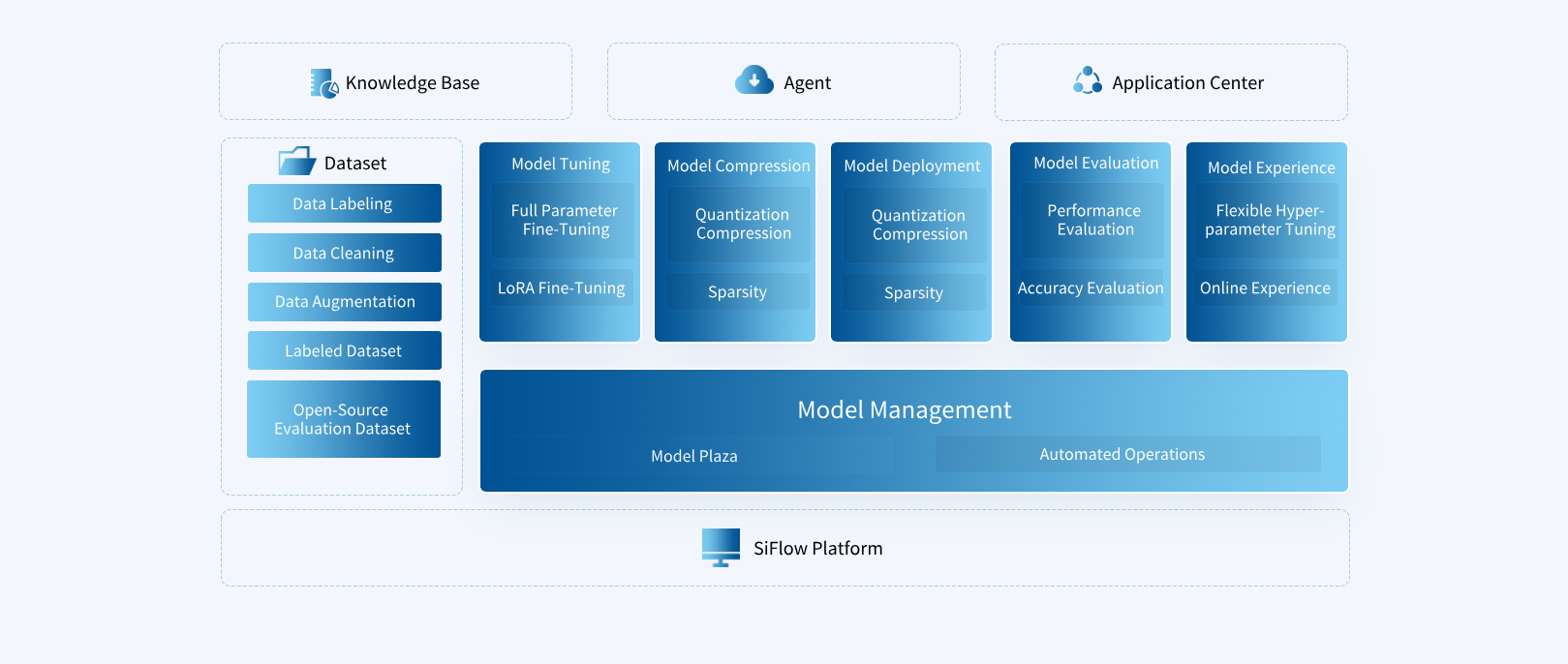1568x664 pixels.
Task: Click the Agent cloud download icon
Action: pos(754,79)
